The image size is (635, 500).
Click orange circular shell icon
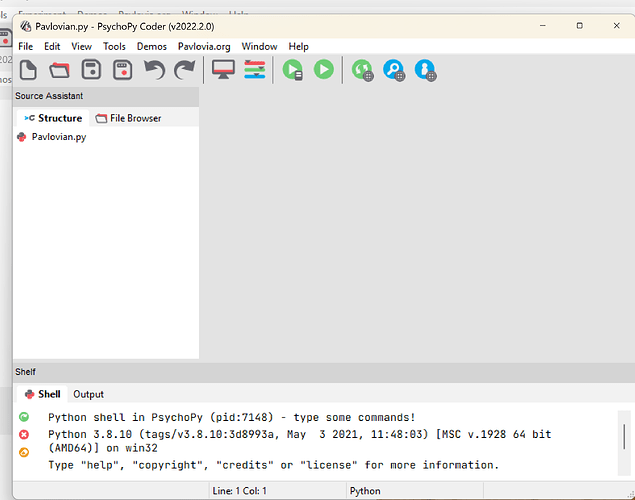click(24, 452)
